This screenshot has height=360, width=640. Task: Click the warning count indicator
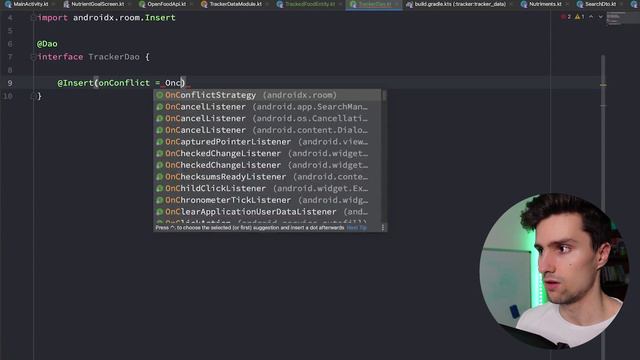(x=580, y=17)
